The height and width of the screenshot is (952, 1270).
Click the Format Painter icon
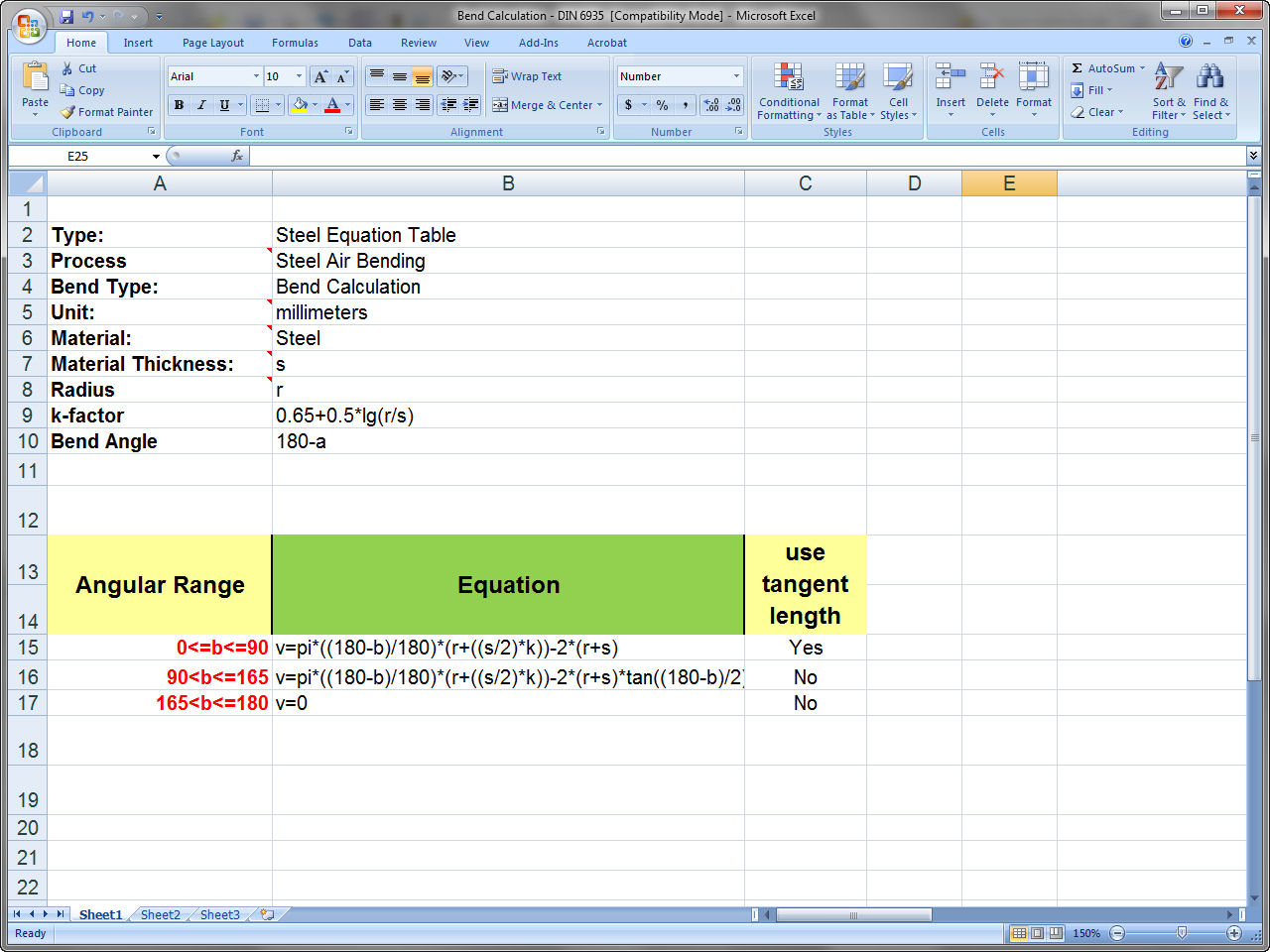point(67,112)
